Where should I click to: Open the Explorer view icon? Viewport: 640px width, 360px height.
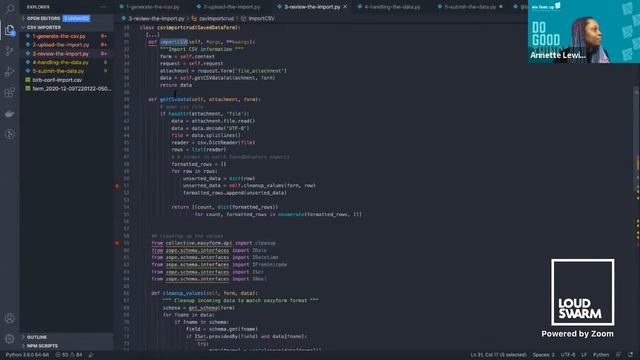(10, 30)
